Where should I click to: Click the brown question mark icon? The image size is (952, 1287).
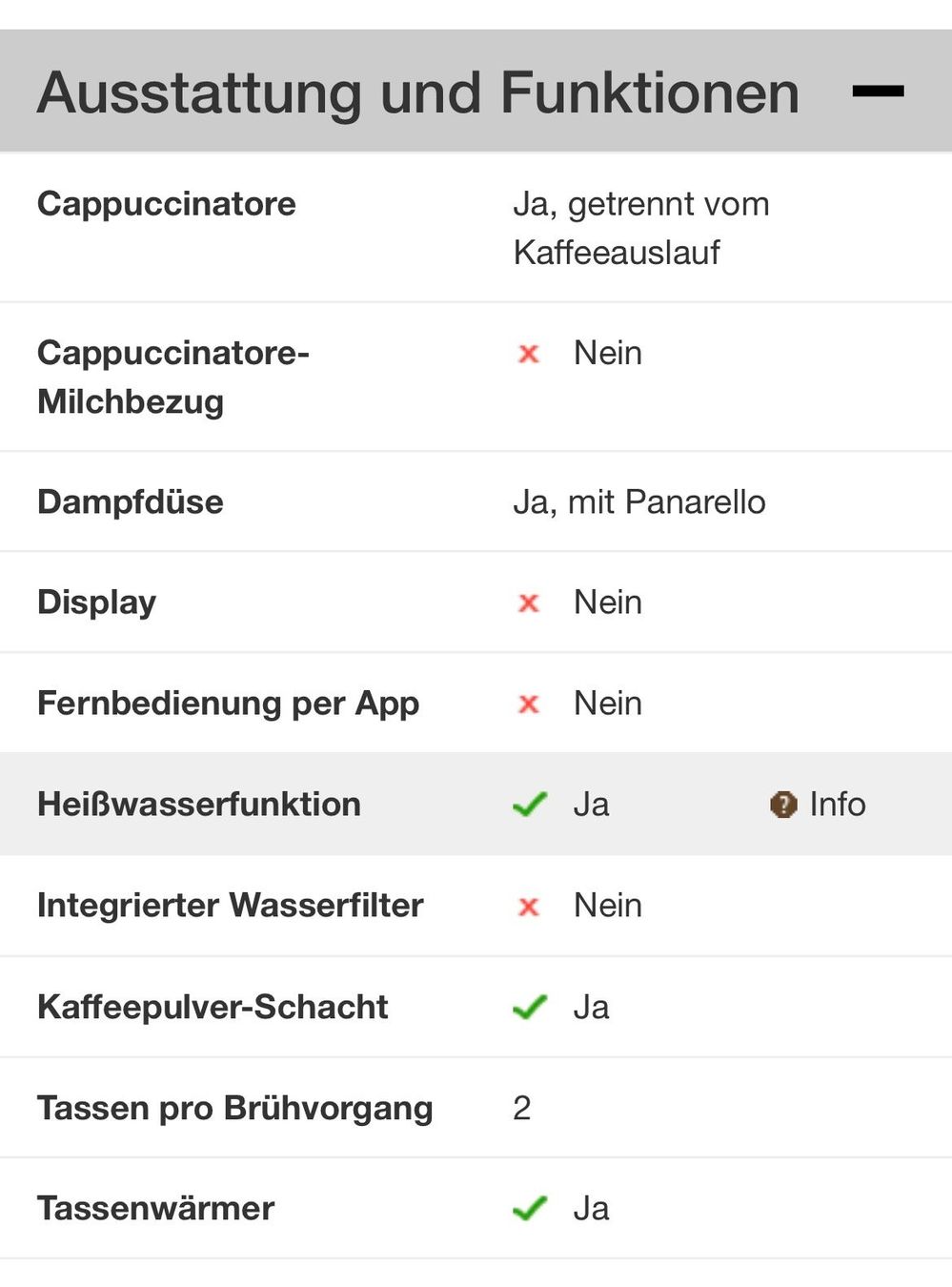coord(783,806)
